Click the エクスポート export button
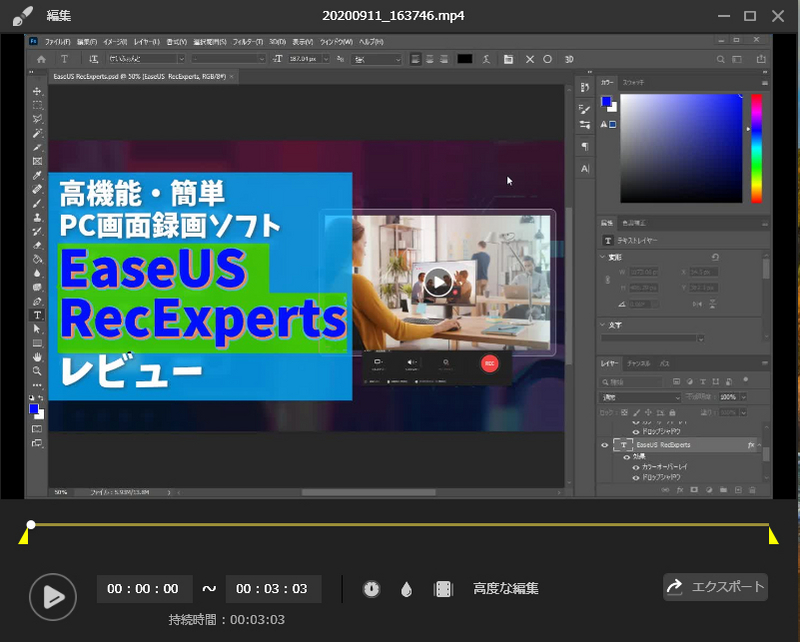The width and height of the screenshot is (800, 642). pyautogui.click(x=715, y=587)
